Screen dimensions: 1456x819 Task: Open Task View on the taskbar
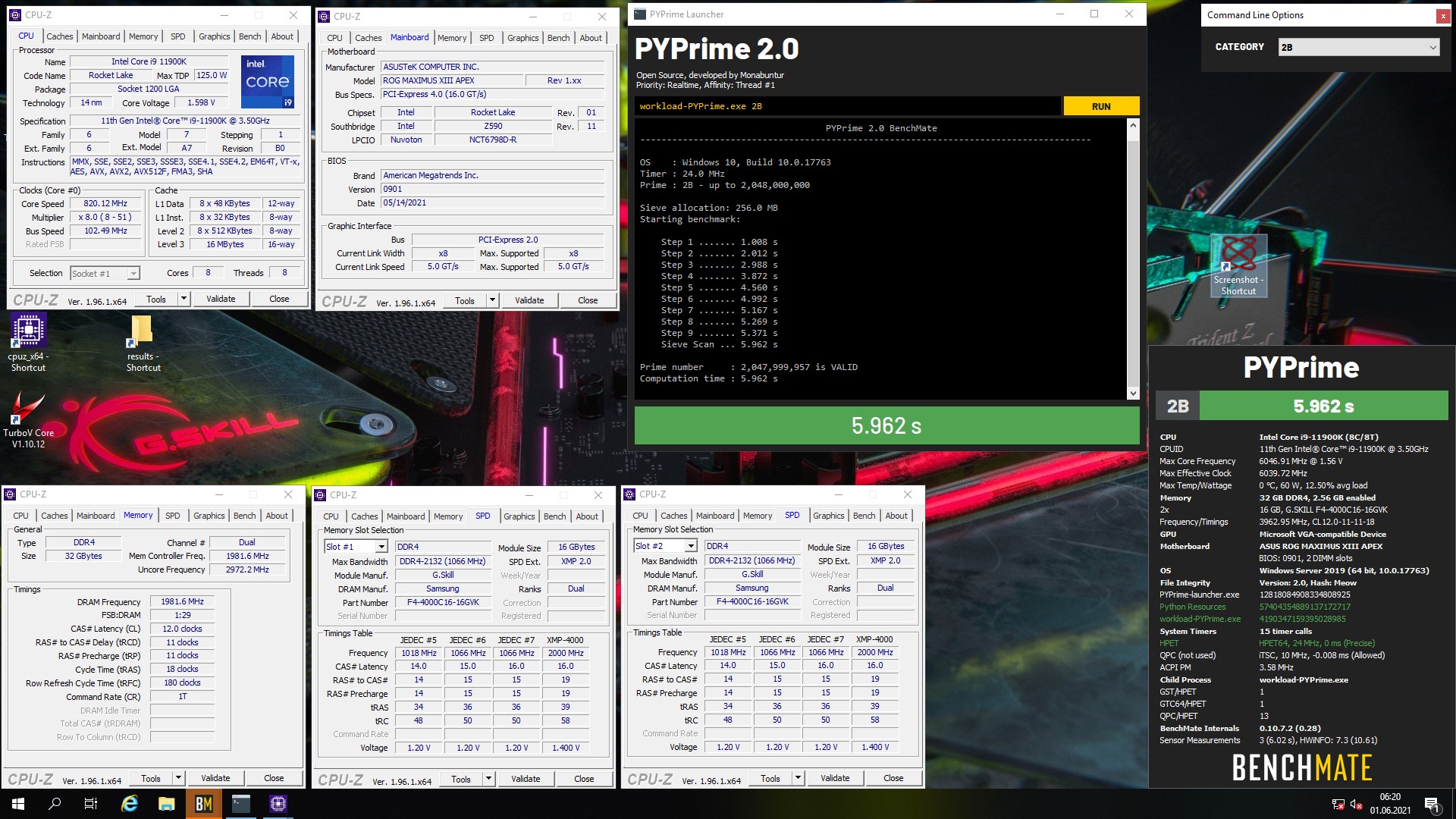click(91, 804)
